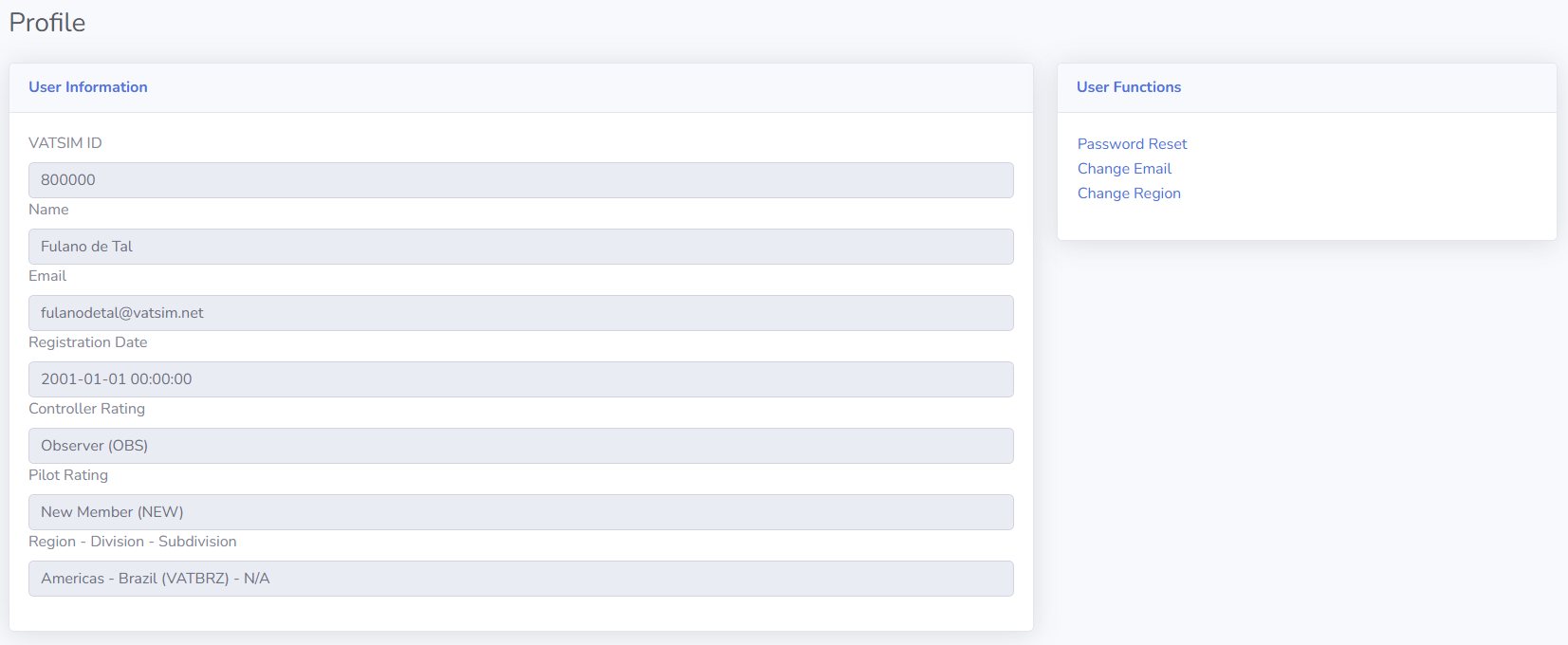Click the Americas - Brazil (VATBRZ) region field
Viewport: 1568px width, 645px height.
(521, 579)
